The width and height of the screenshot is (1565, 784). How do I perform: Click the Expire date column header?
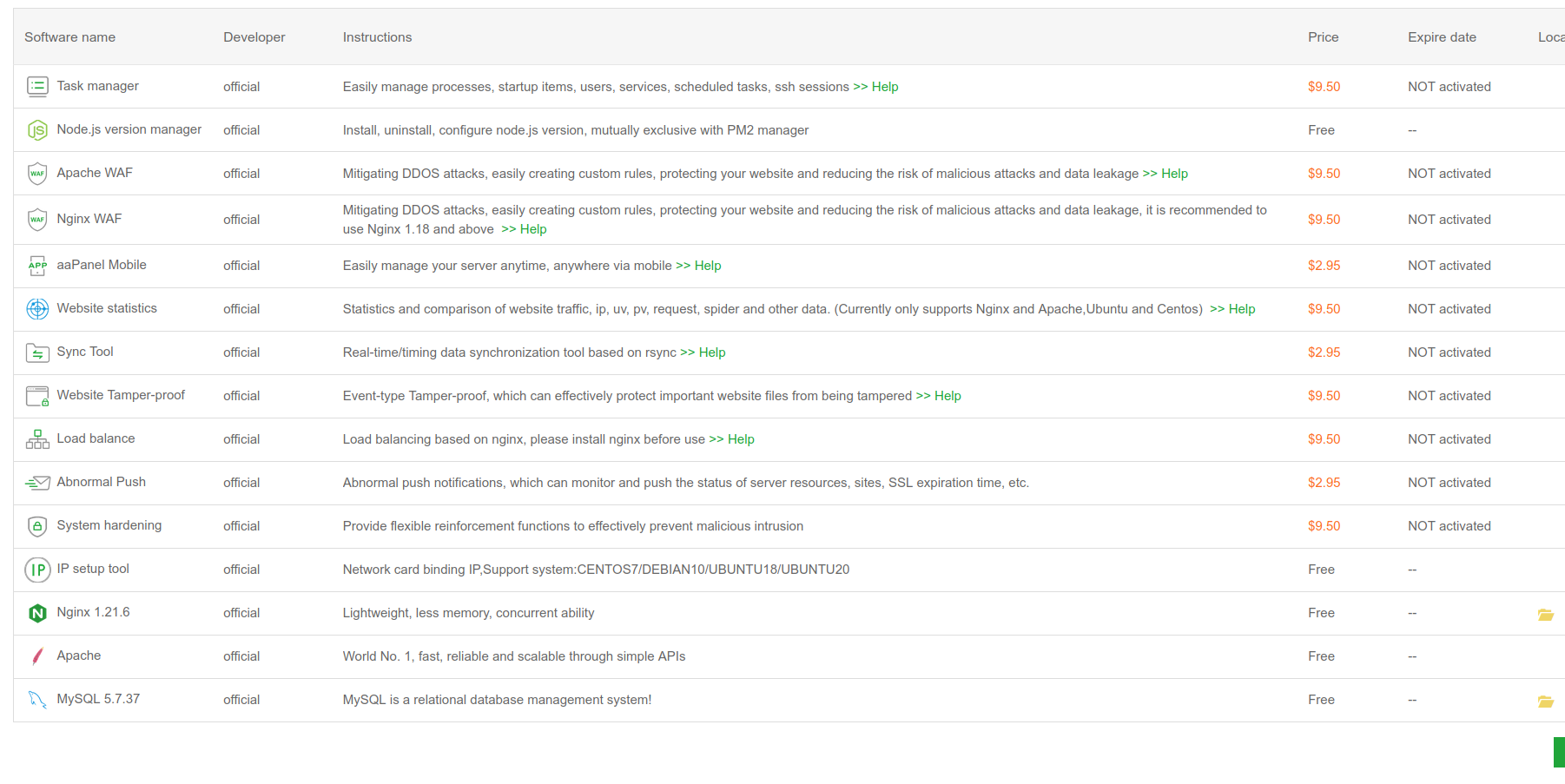pos(1442,37)
